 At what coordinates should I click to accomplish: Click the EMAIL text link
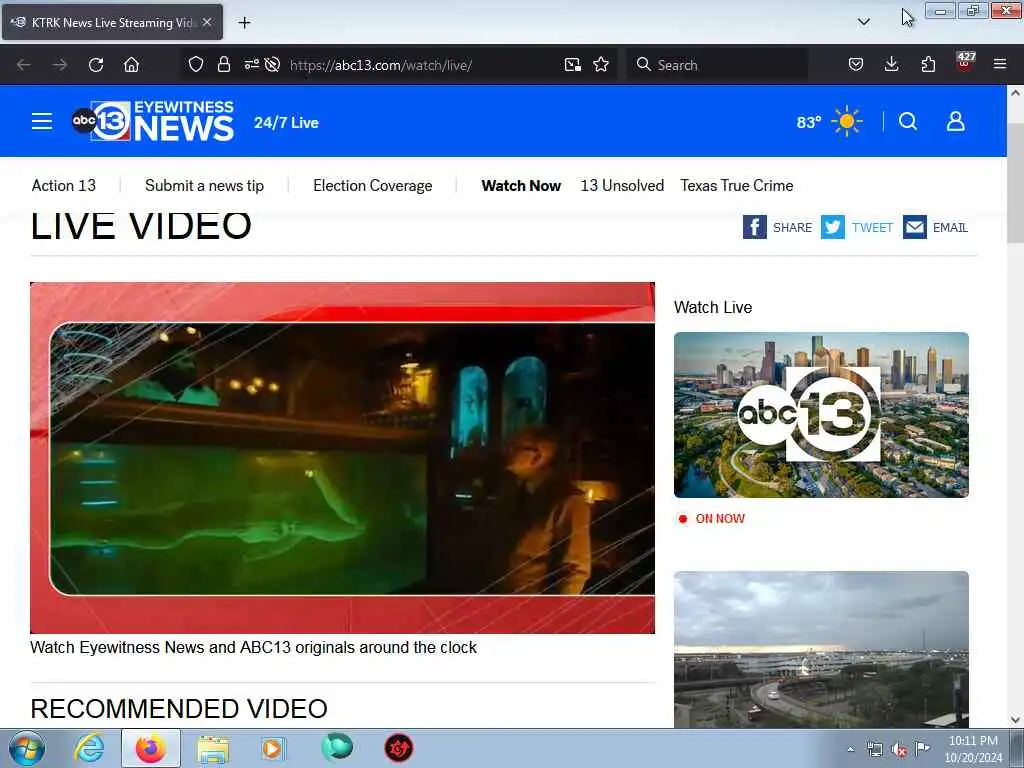click(950, 228)
